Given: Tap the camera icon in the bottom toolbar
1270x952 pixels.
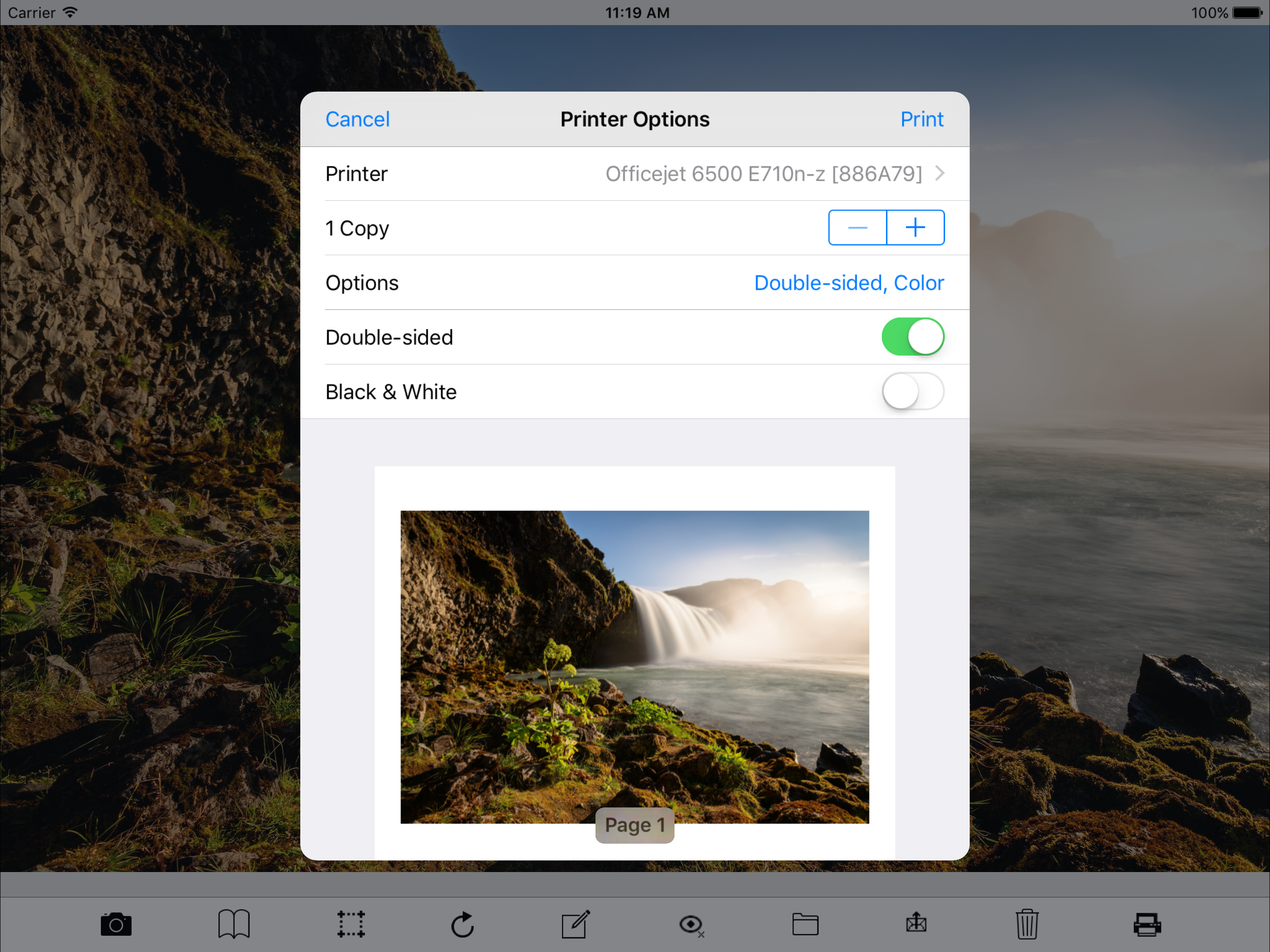Looking at the screenshot, I should coord(116,925).
